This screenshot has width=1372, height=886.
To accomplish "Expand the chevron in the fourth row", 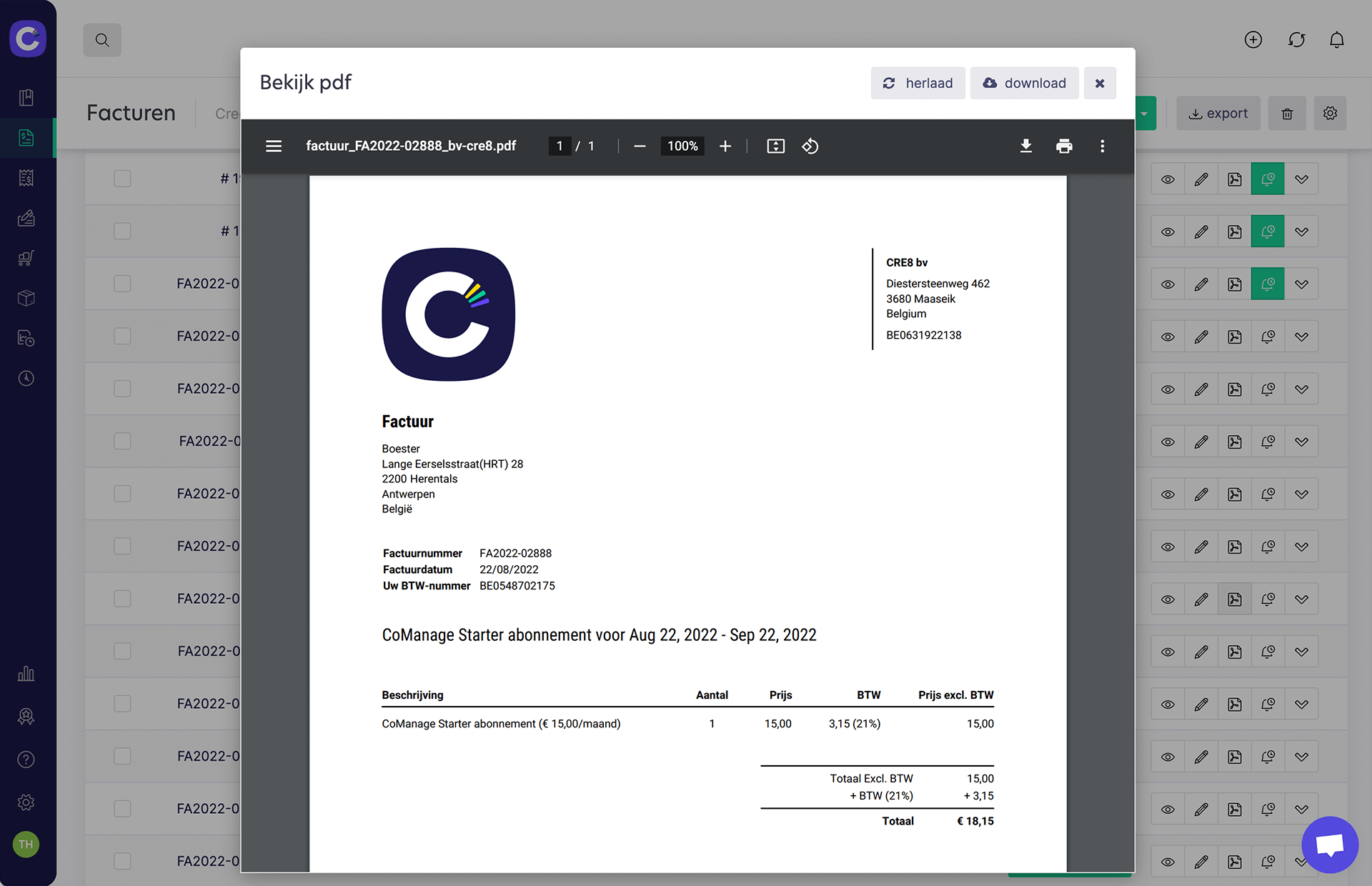I will pos(1301,337).
